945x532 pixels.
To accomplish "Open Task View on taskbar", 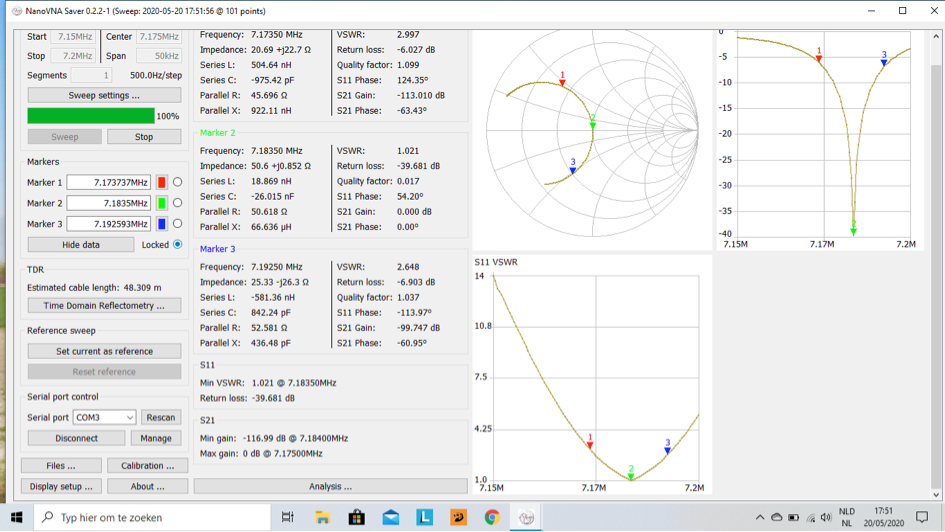I will [x=288, y=517].
